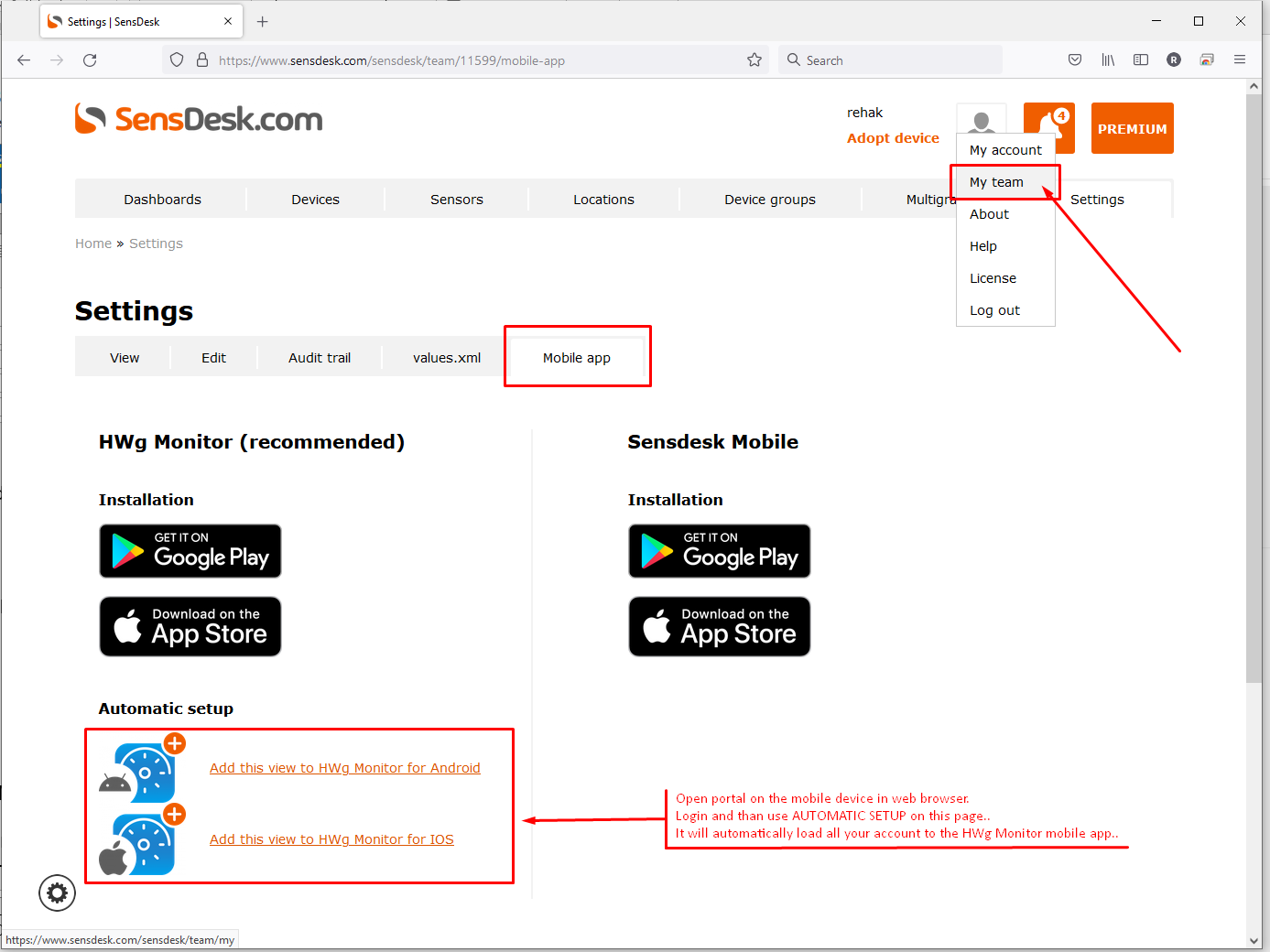Go back with browser back arrow

pos(24,60)
